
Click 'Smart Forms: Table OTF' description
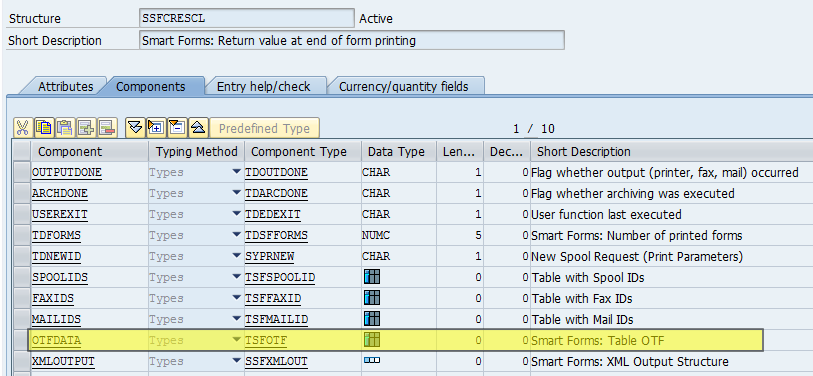point(598,340)
